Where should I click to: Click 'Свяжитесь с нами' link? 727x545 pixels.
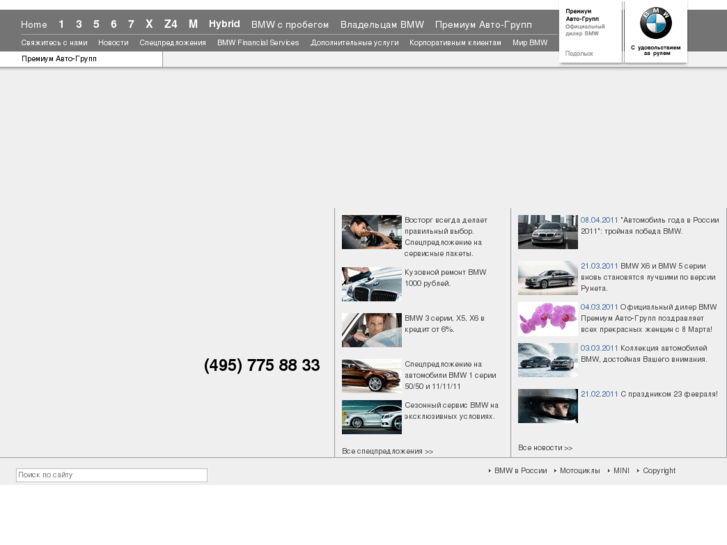pos(54,43)
